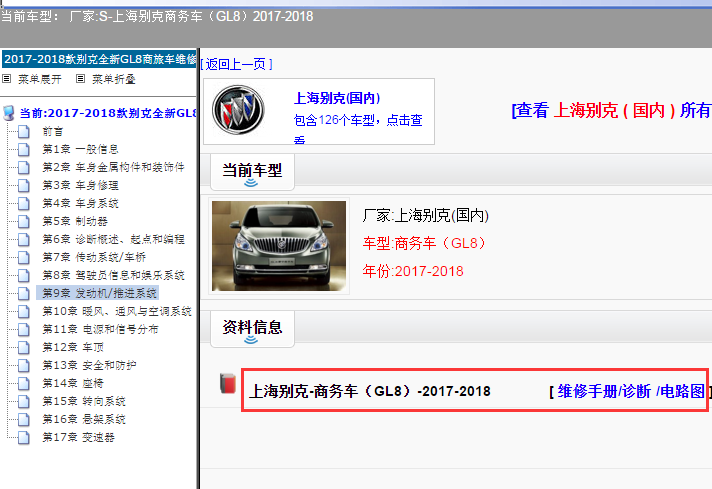
Task: Click the page icon beside 第6章
Action: coord(24,239)
